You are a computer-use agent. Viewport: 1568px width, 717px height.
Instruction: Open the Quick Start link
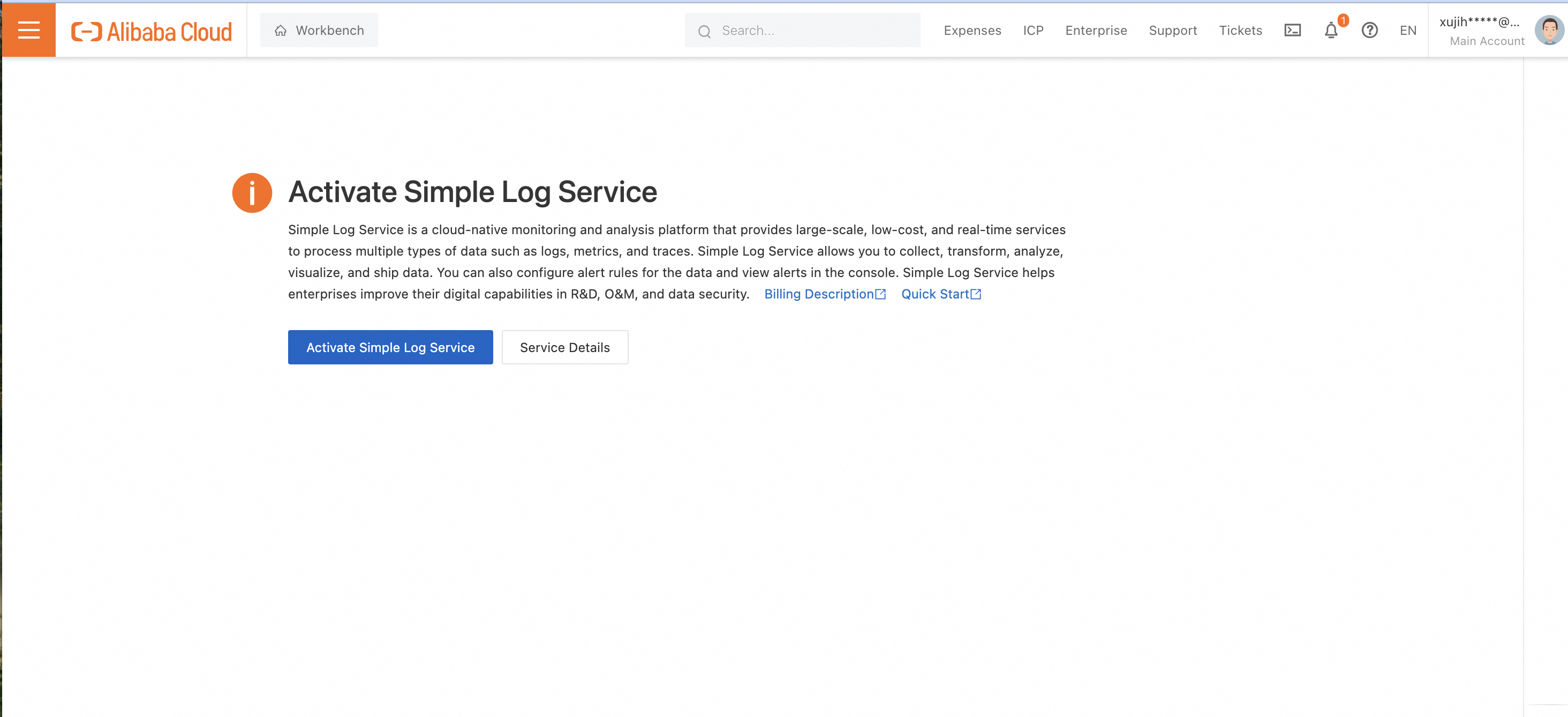941,294
